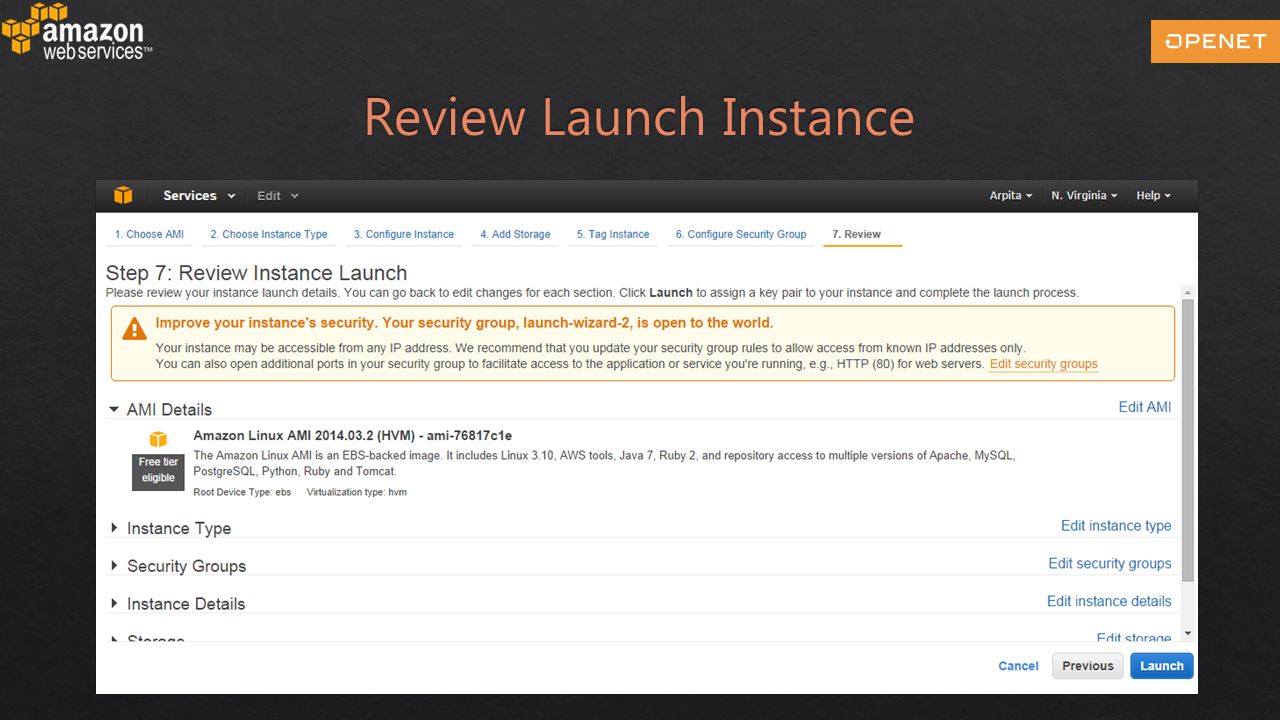Open the Services dropdown menu
The image size is (1280, 720).
[199, 196]
